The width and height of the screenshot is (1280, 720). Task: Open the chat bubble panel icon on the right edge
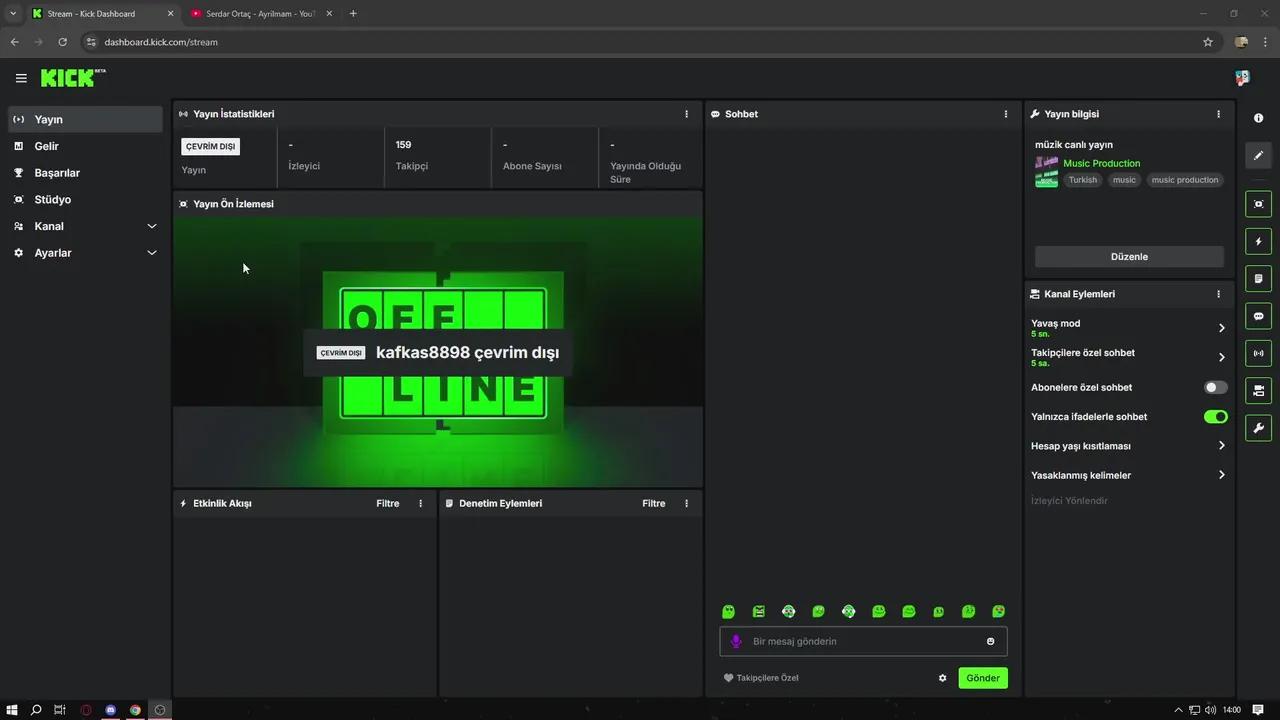point(1258,316)
